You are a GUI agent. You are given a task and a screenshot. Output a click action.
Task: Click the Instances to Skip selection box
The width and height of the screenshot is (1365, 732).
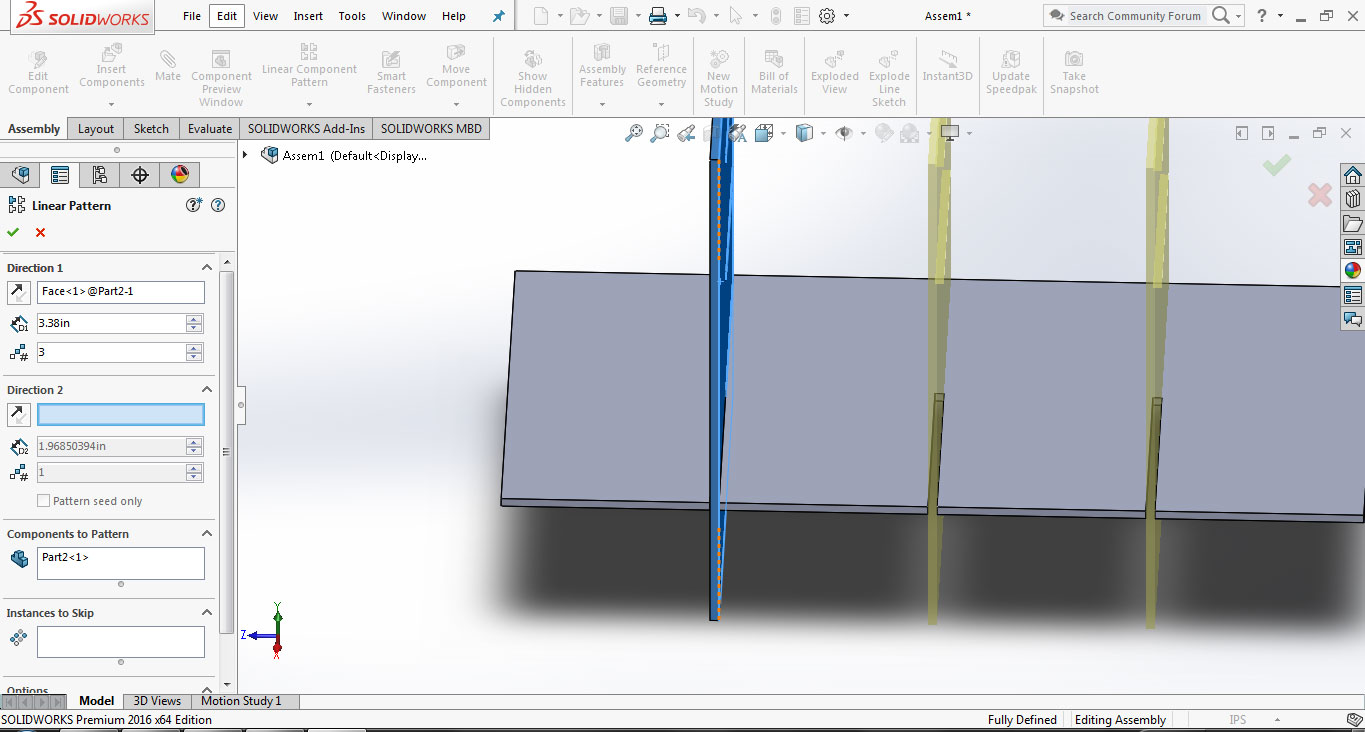pos(121,642)
